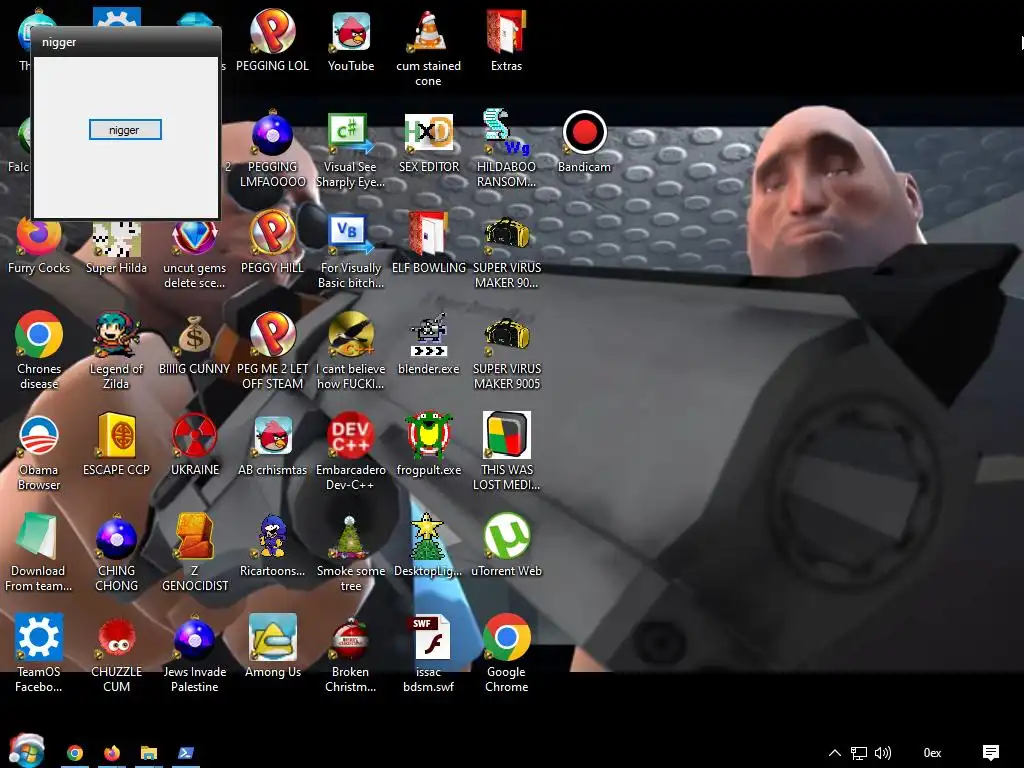Open the Chrones disease Chrome shortcut

click(39, 334)
